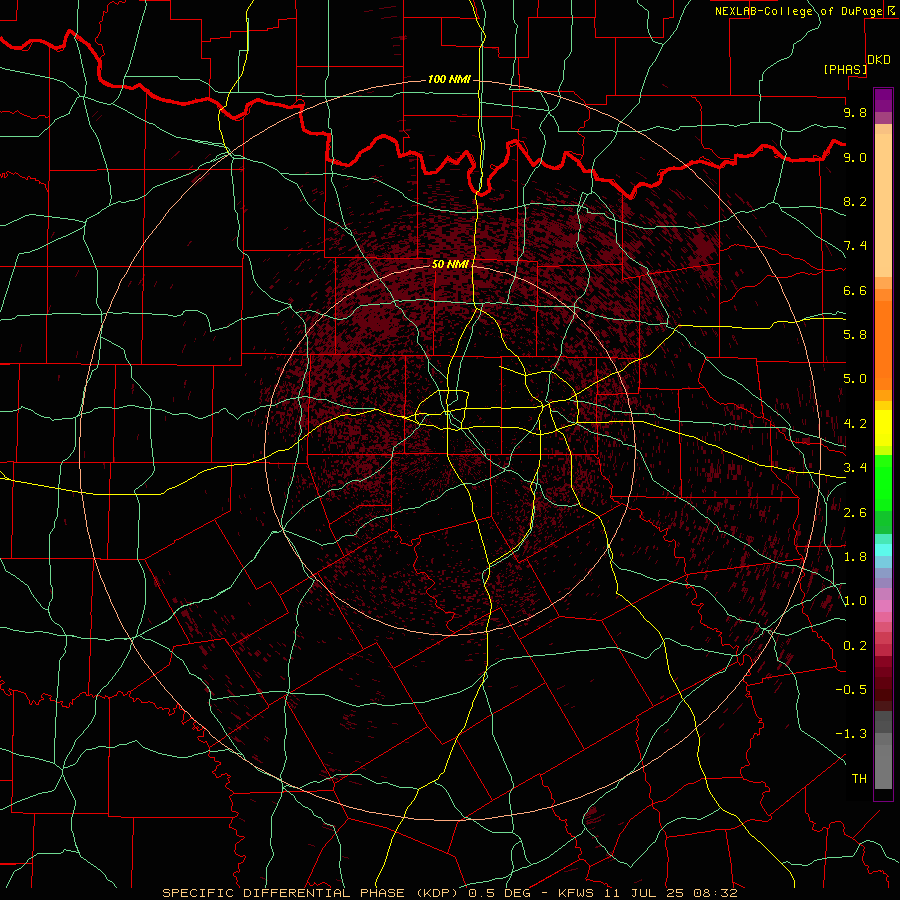Click the 4.2 scale value
Viewport: 900px width, 900px height.
pos(855,424)
